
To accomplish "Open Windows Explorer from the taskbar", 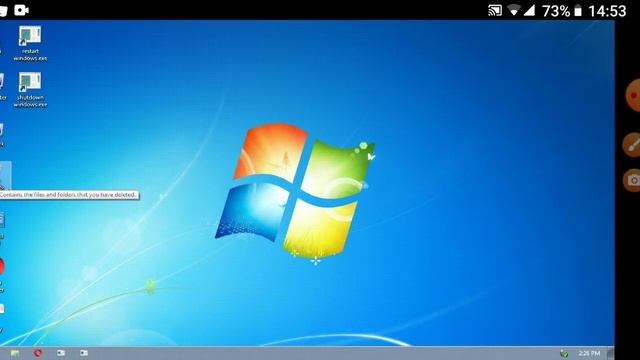I will point(15,353).
